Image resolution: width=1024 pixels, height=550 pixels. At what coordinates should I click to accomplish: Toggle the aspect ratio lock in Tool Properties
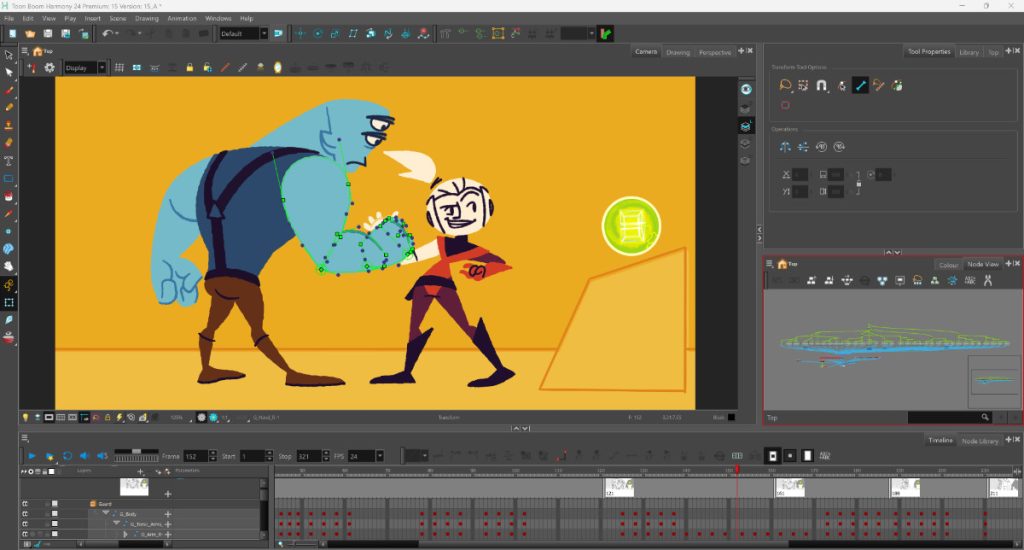click(858, 184)
